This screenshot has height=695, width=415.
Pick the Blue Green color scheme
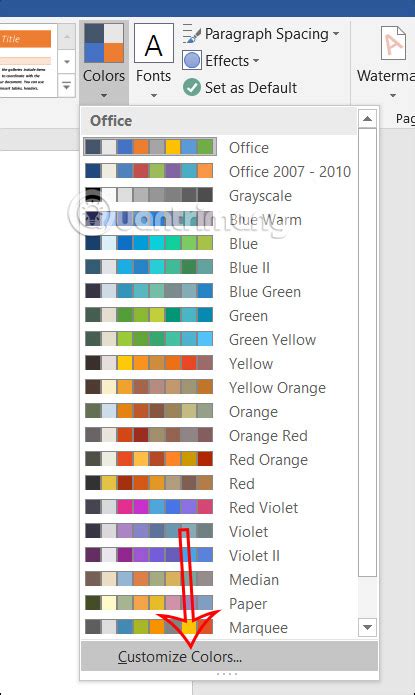coord(219,291)
